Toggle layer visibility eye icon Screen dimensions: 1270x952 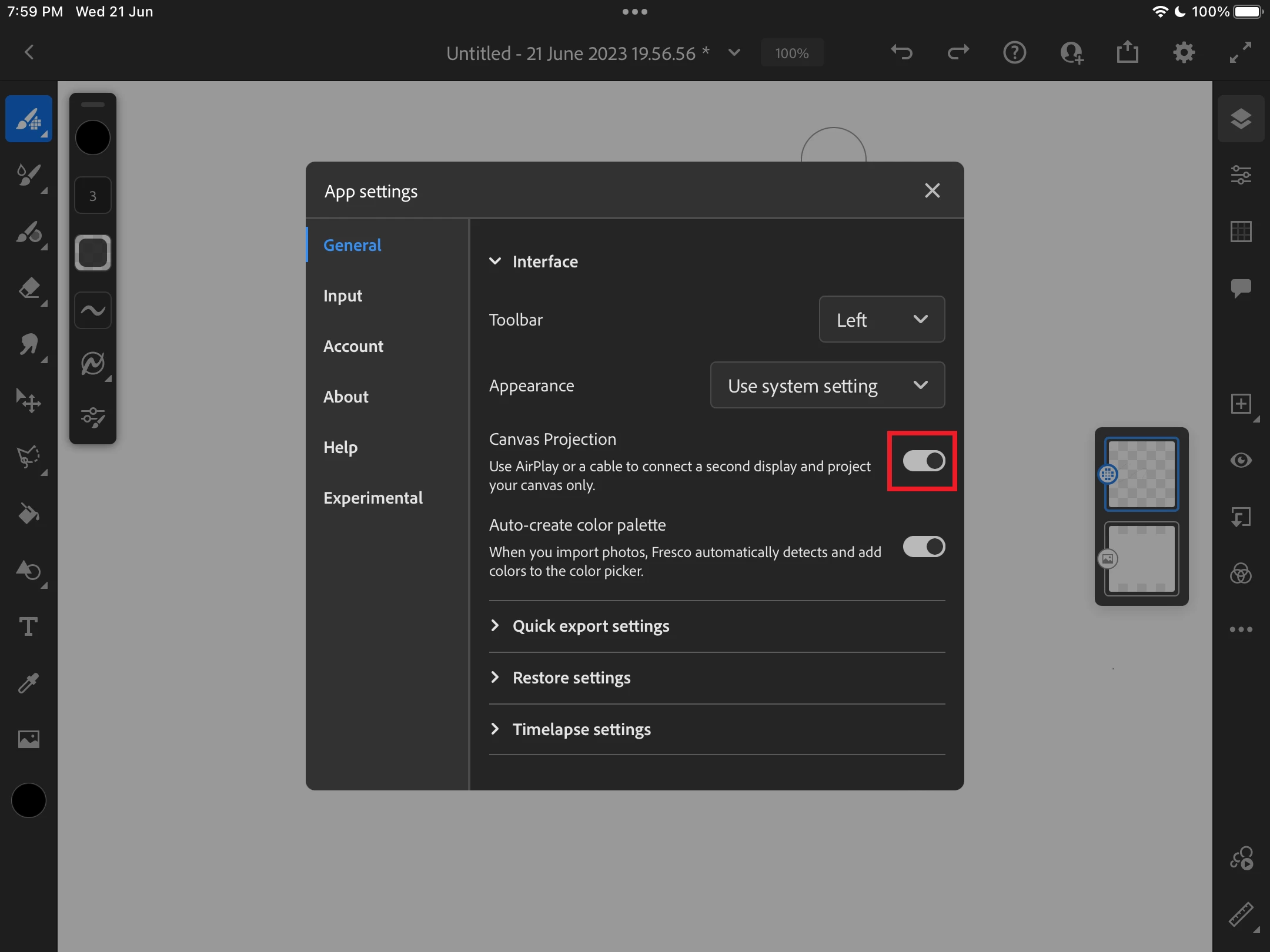1241,460
